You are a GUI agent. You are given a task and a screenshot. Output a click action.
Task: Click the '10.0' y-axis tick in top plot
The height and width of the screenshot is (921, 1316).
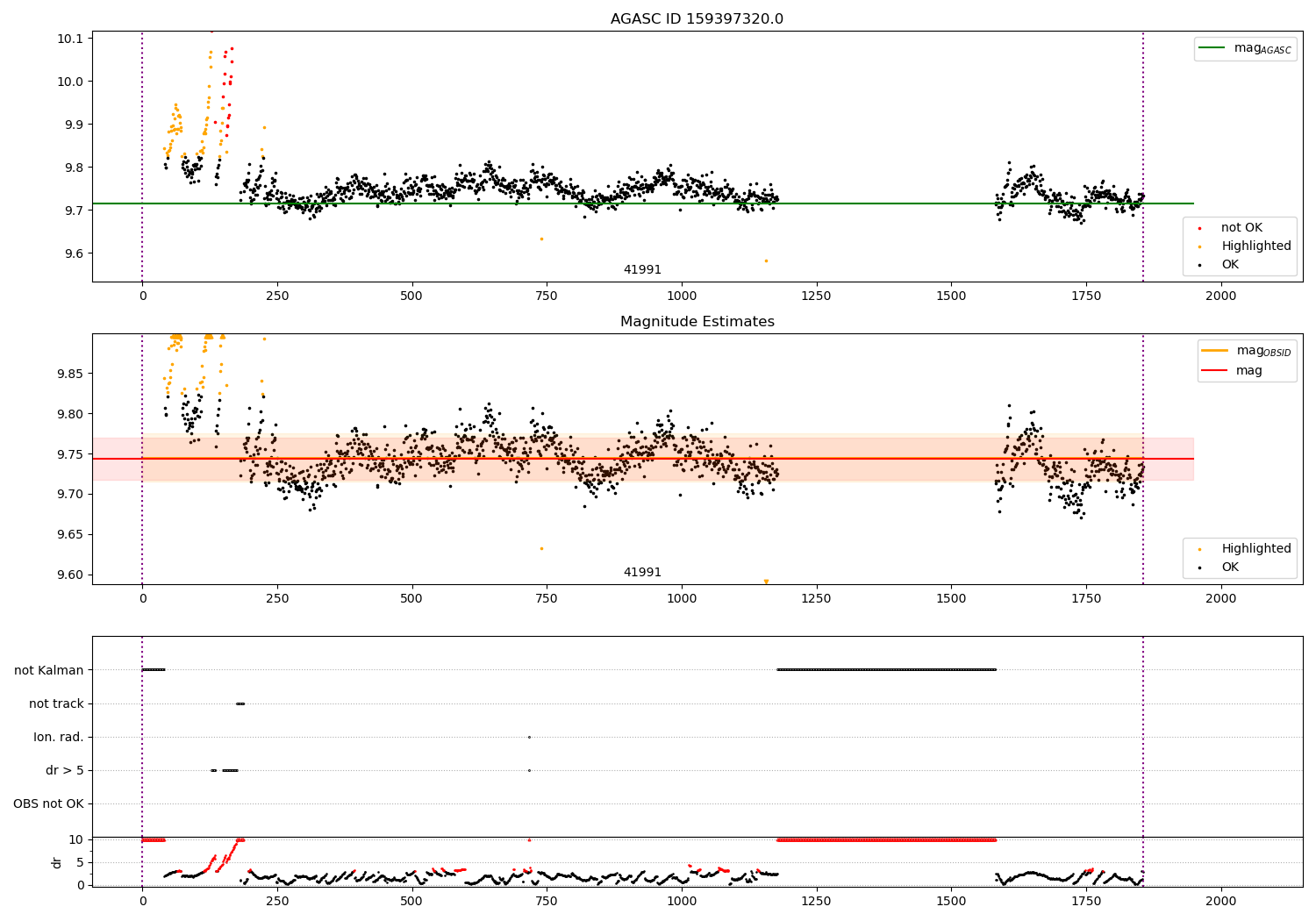(x=70, y=82)
